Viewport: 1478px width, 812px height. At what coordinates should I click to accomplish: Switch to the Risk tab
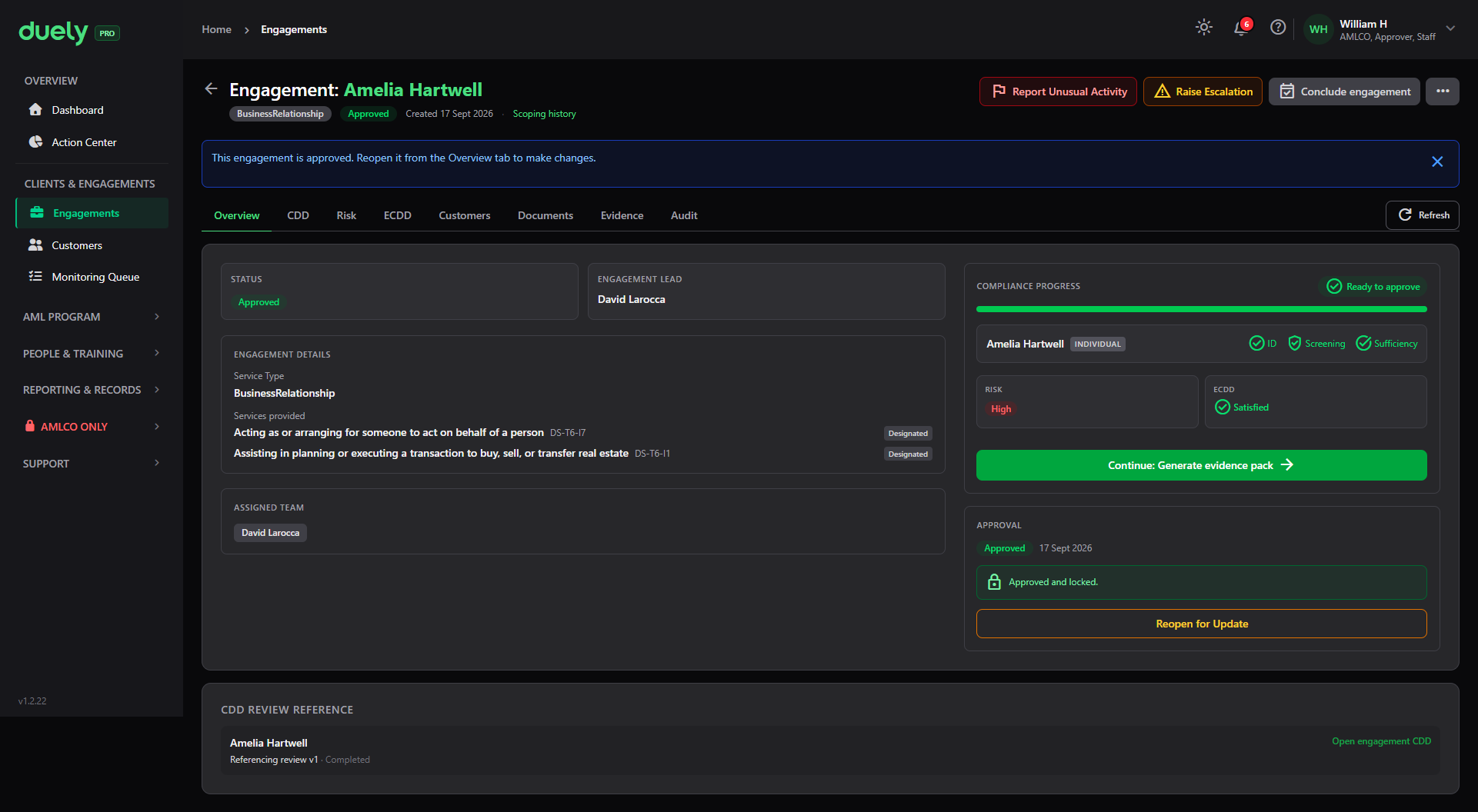pos(346,215)
